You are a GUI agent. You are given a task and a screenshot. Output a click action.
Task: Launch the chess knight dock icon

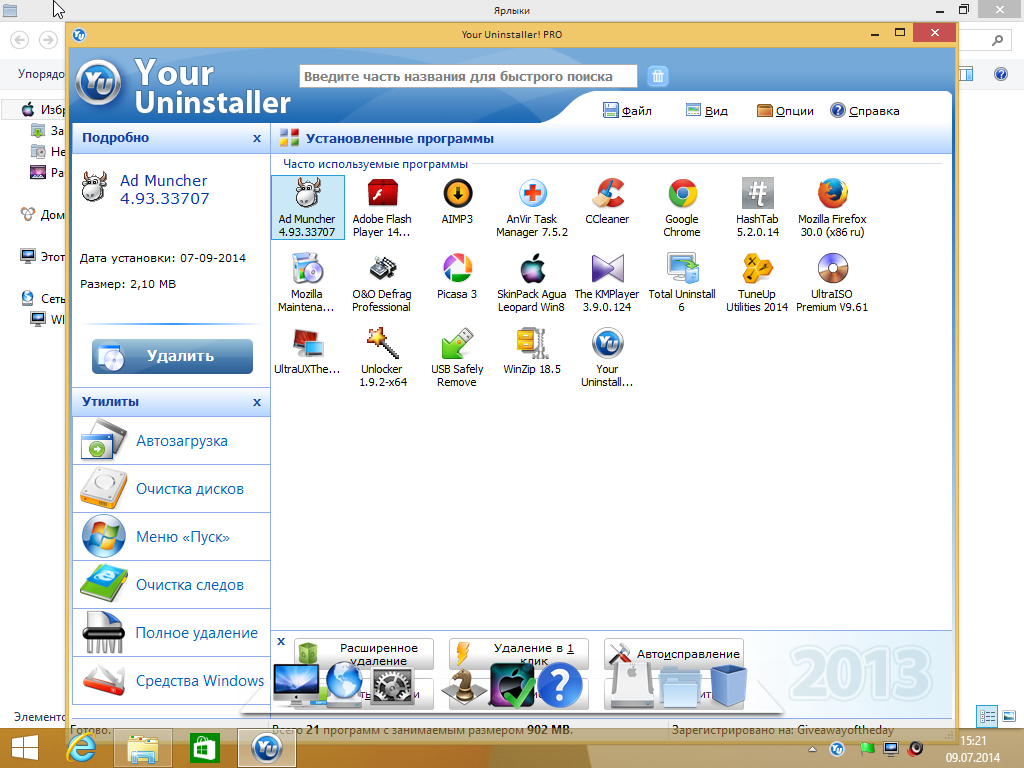(x=465, y=686)
